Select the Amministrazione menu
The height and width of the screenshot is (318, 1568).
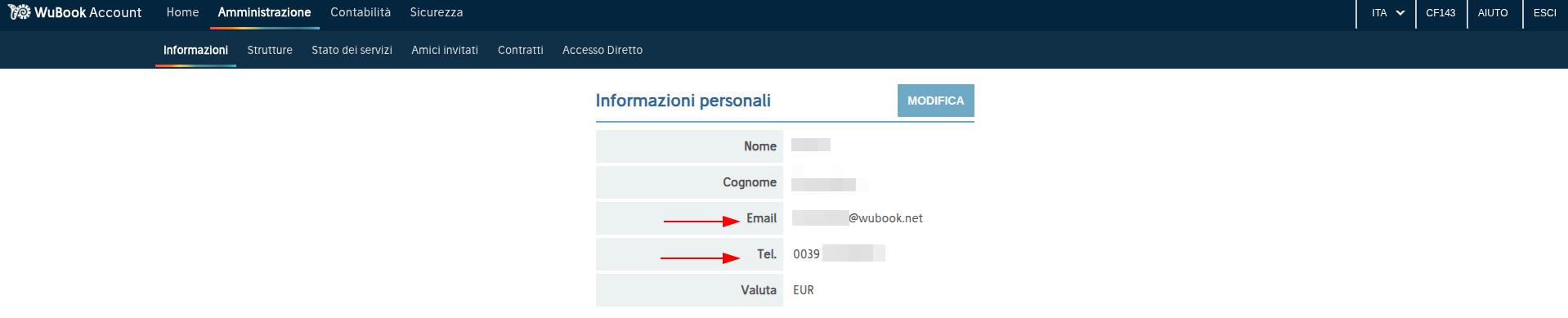[264, 12]
